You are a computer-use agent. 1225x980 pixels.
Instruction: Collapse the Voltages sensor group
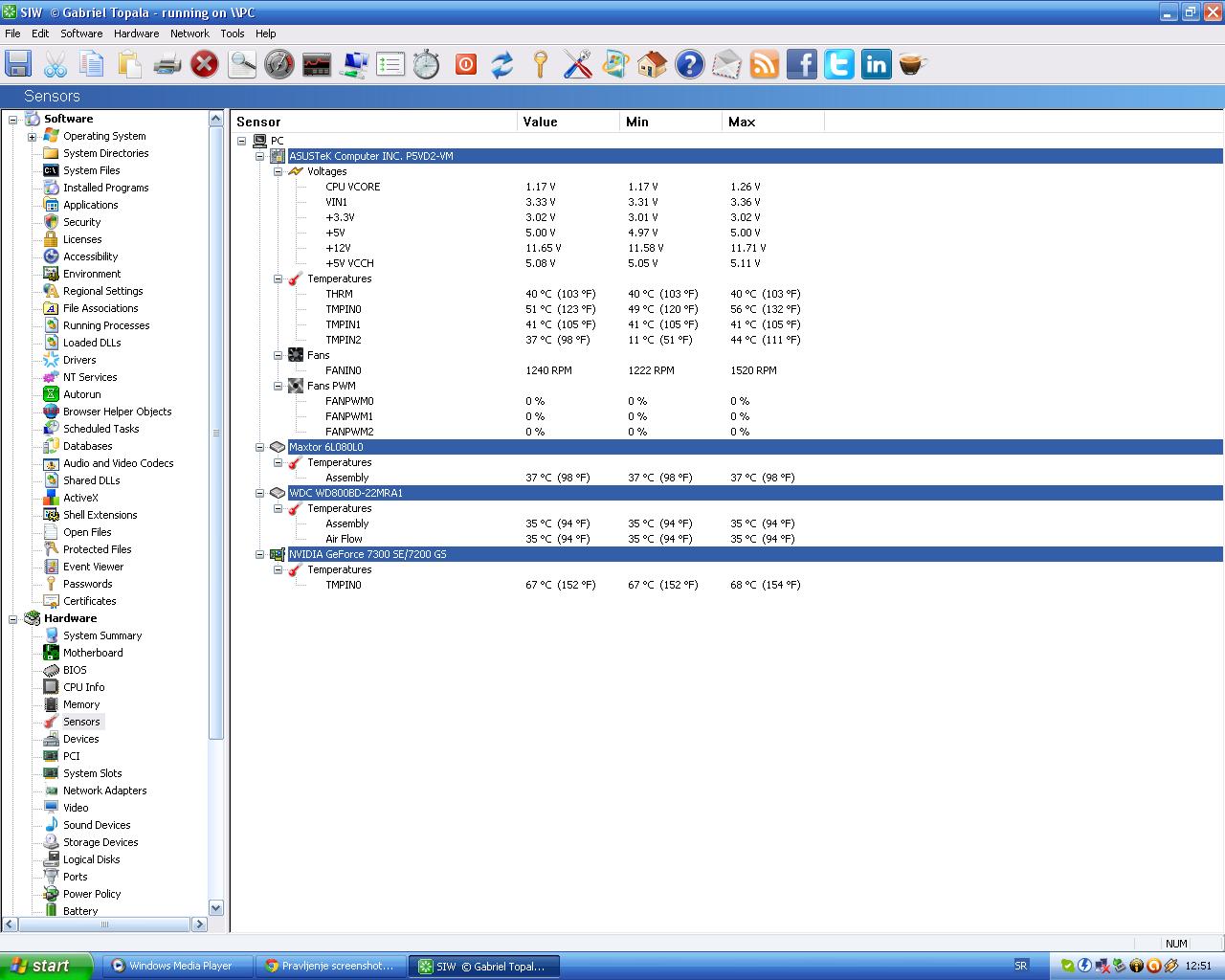(x=278, y=171)
